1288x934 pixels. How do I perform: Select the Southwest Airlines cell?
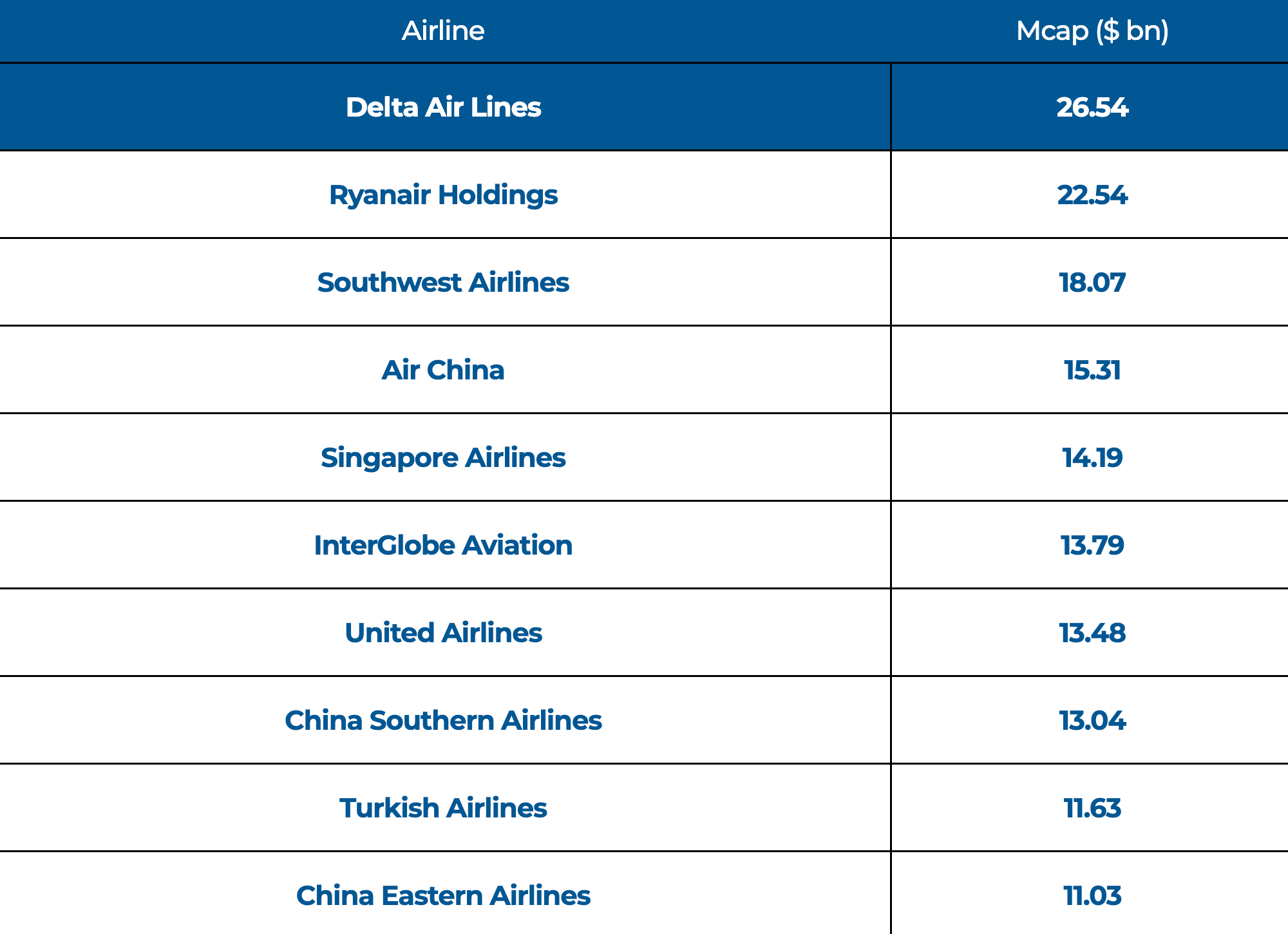[443, 282]
